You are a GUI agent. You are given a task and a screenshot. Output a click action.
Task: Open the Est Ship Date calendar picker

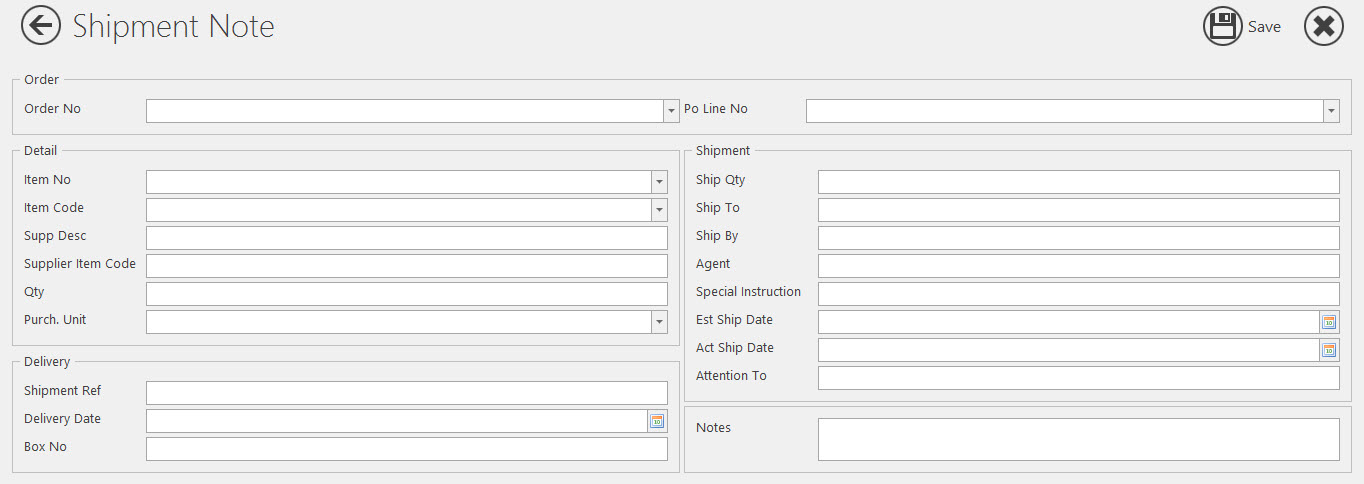click(1329, 322)
